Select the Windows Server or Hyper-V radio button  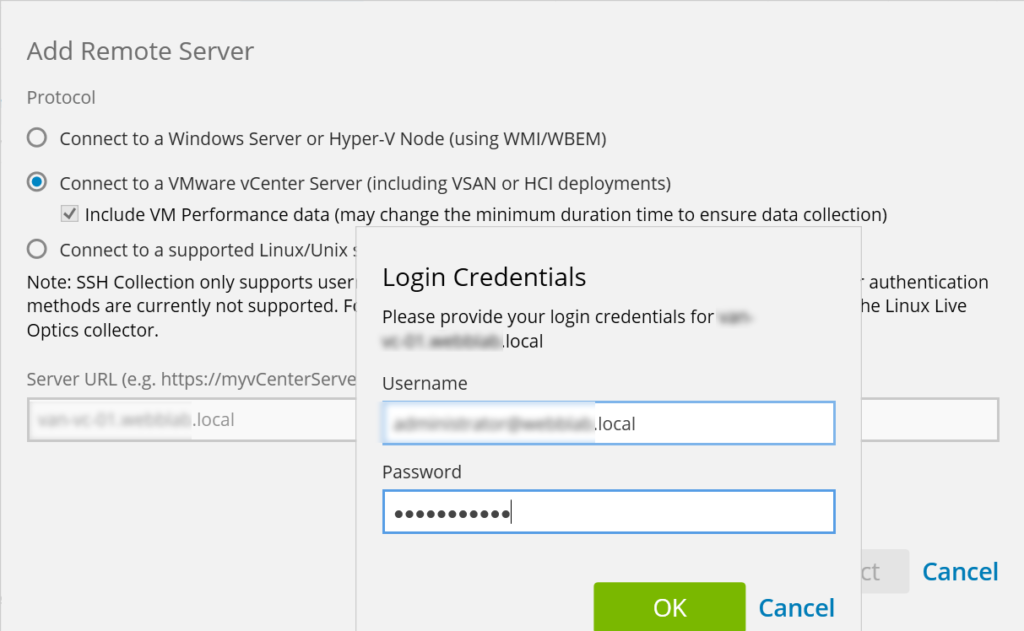click(x=37, y=138)
